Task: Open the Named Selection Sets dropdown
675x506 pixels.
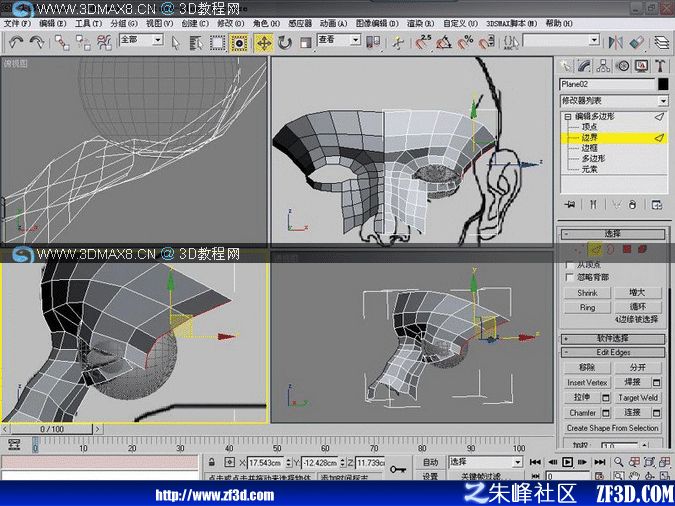Action: [x=561, y=40]
